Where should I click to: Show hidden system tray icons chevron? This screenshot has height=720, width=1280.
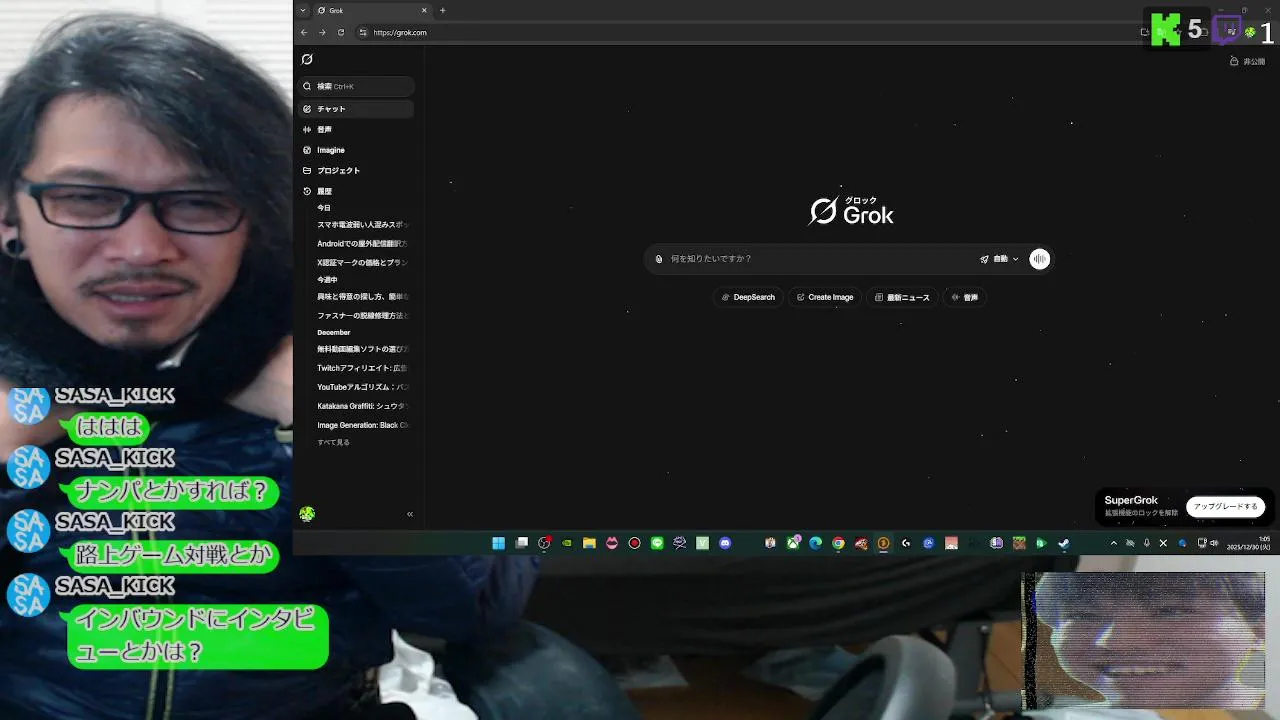tap(1114, 543)
